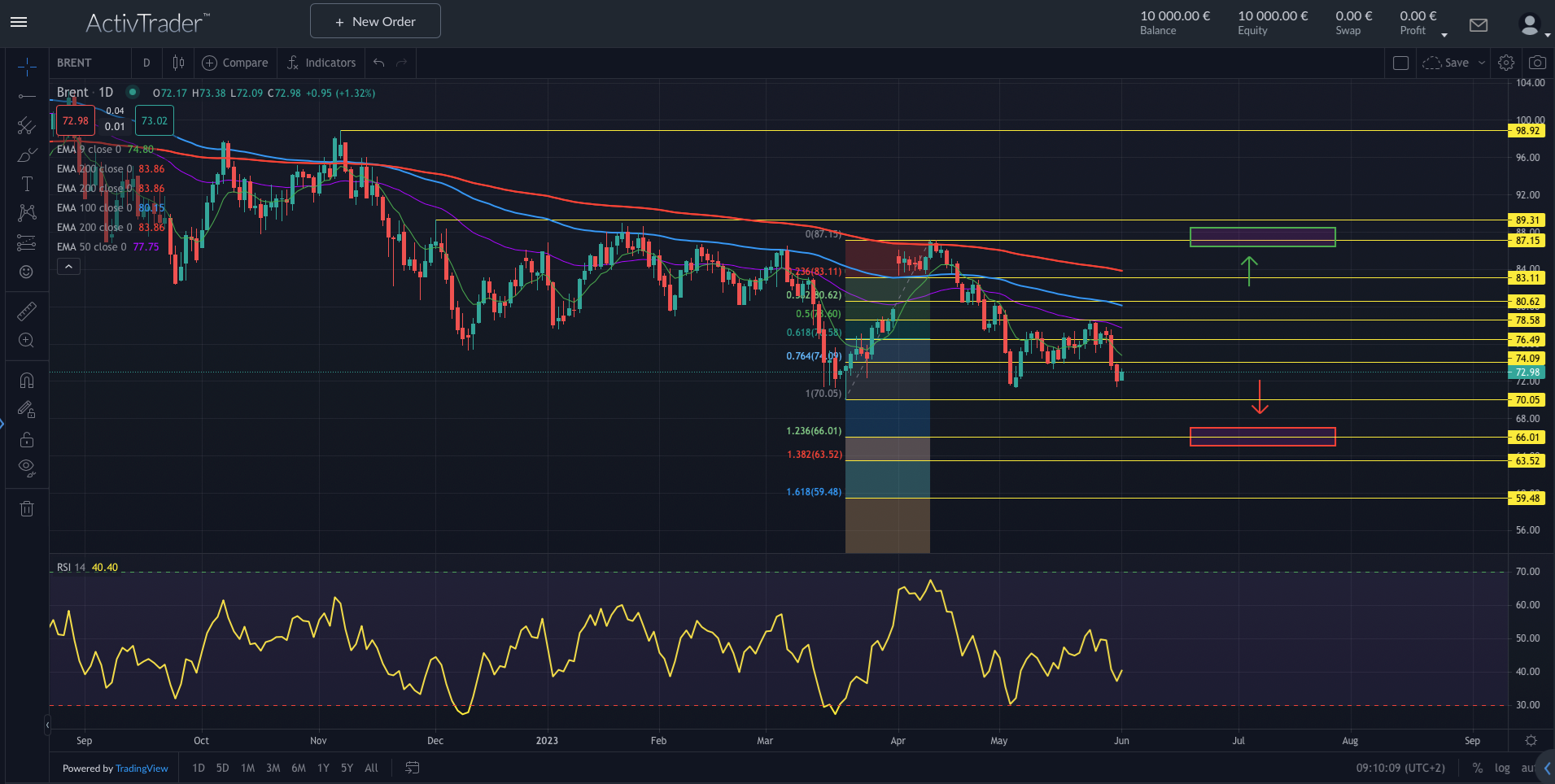
Task: Open the Fibonacci pitchfork tools
Action: pos(26,125)
